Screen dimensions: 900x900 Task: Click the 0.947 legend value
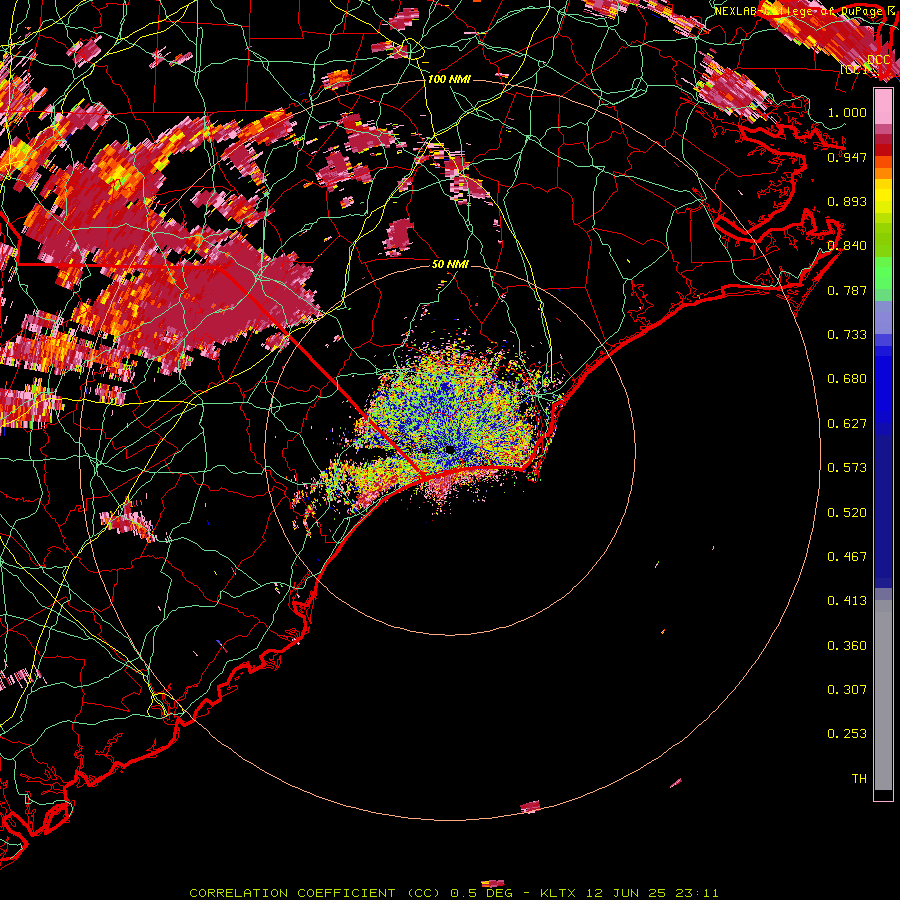click(847, 157)
